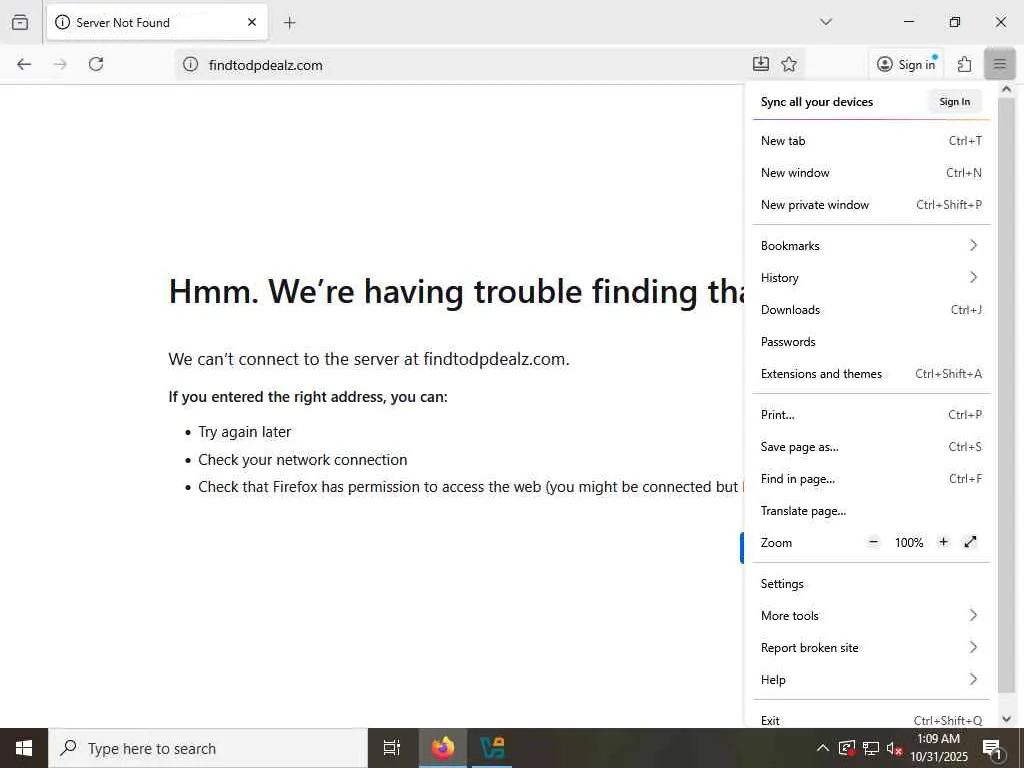Open Task View on the taskbar

coord(392,748)
